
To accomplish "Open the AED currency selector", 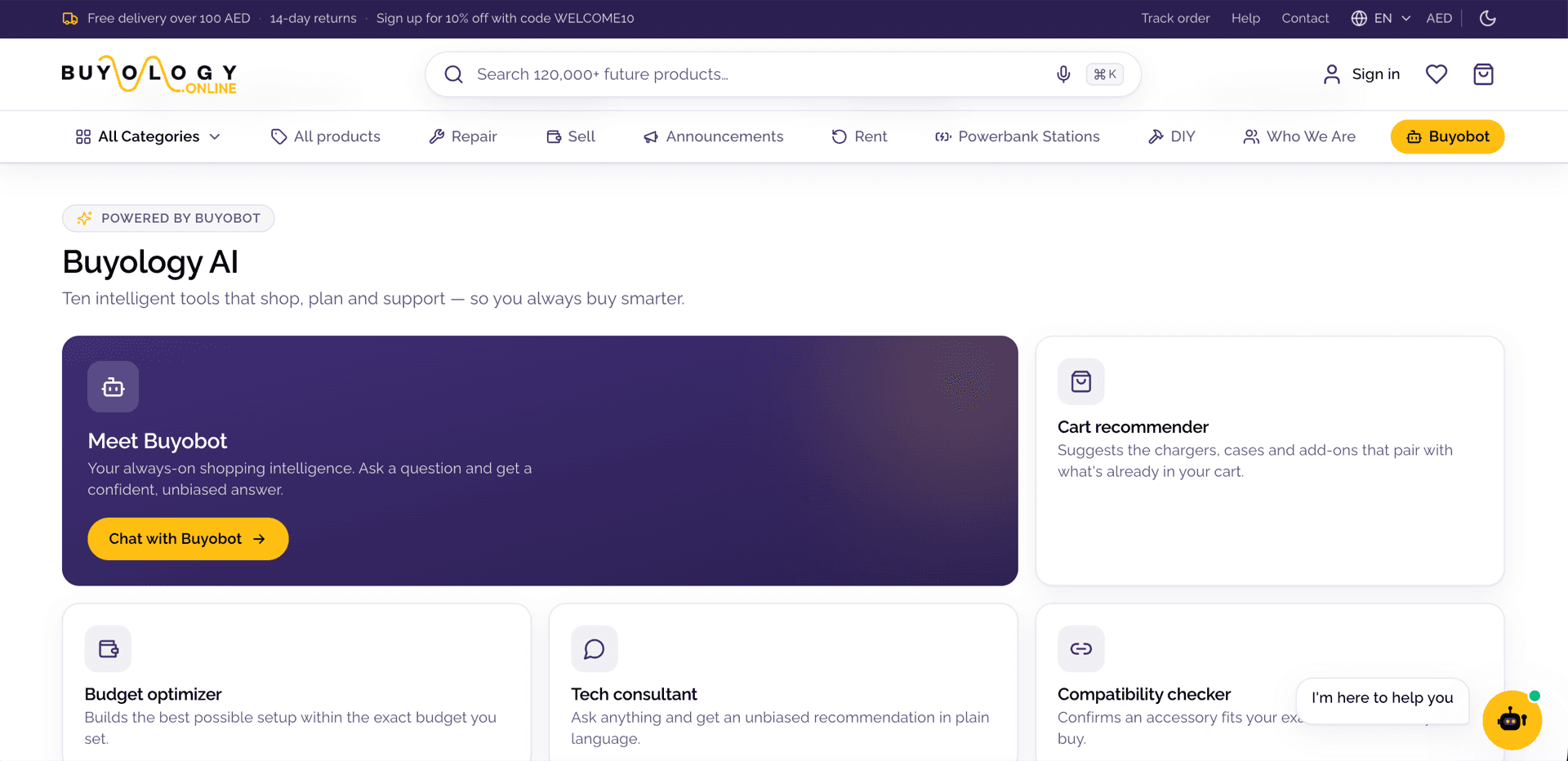I will click(x=1439, y=18).
